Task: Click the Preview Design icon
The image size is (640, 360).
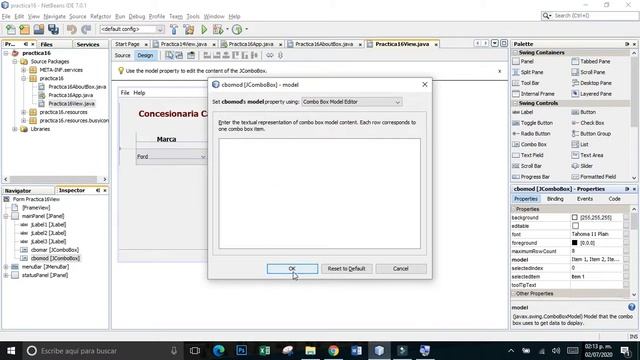Action: (191, 55)
